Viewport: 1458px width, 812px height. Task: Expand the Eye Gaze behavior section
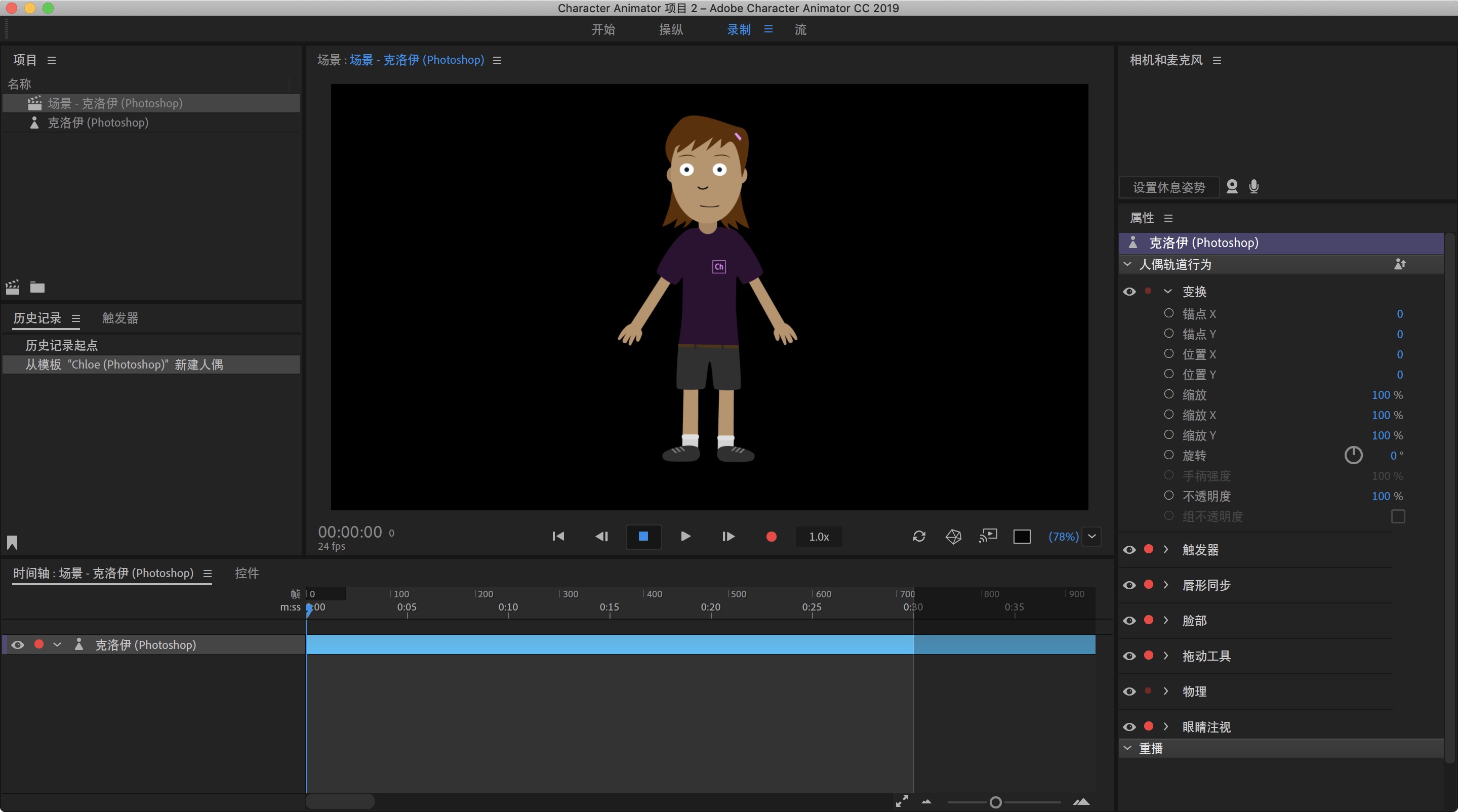(x=1166, y=727)
